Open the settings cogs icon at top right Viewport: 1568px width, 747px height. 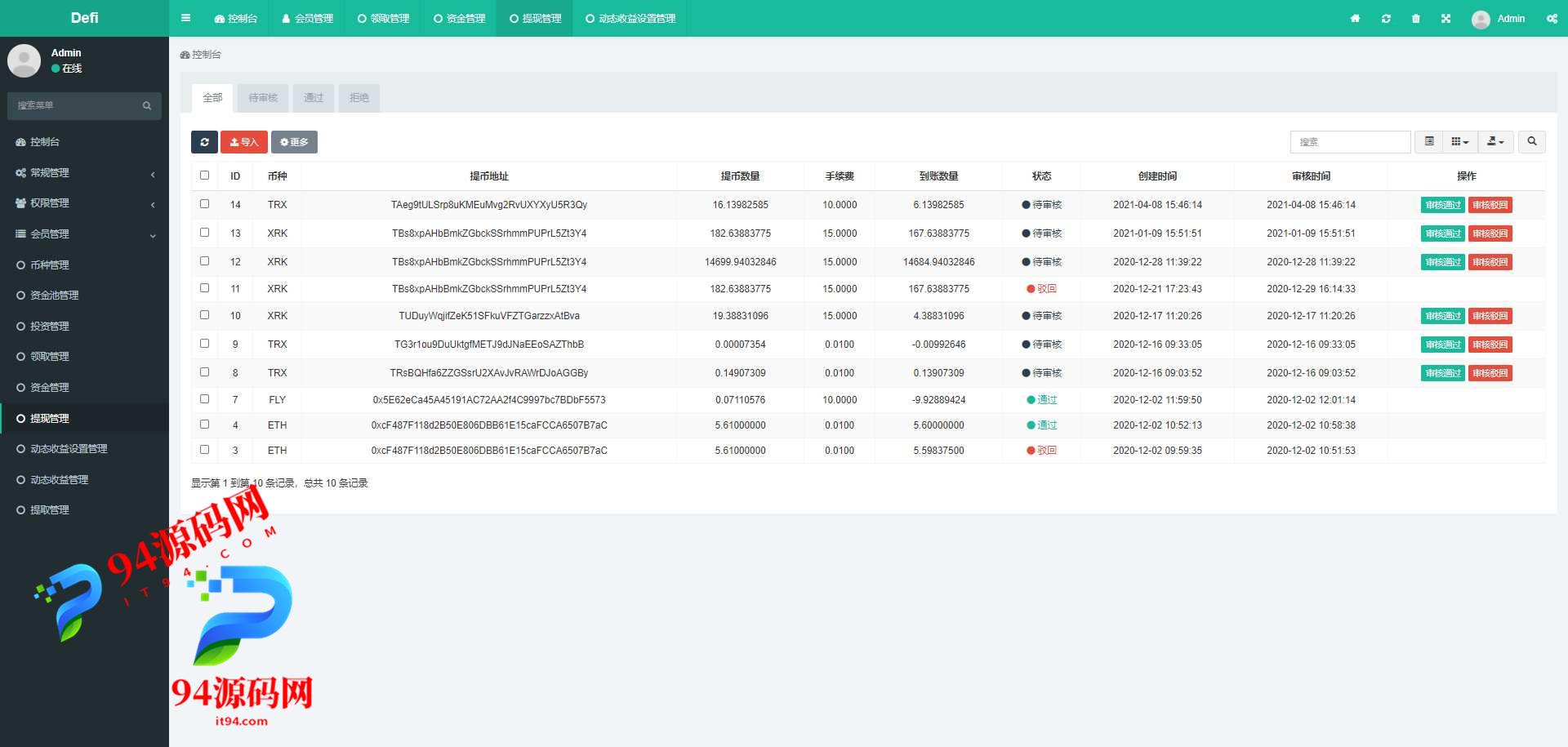[x=1552, y=18]
